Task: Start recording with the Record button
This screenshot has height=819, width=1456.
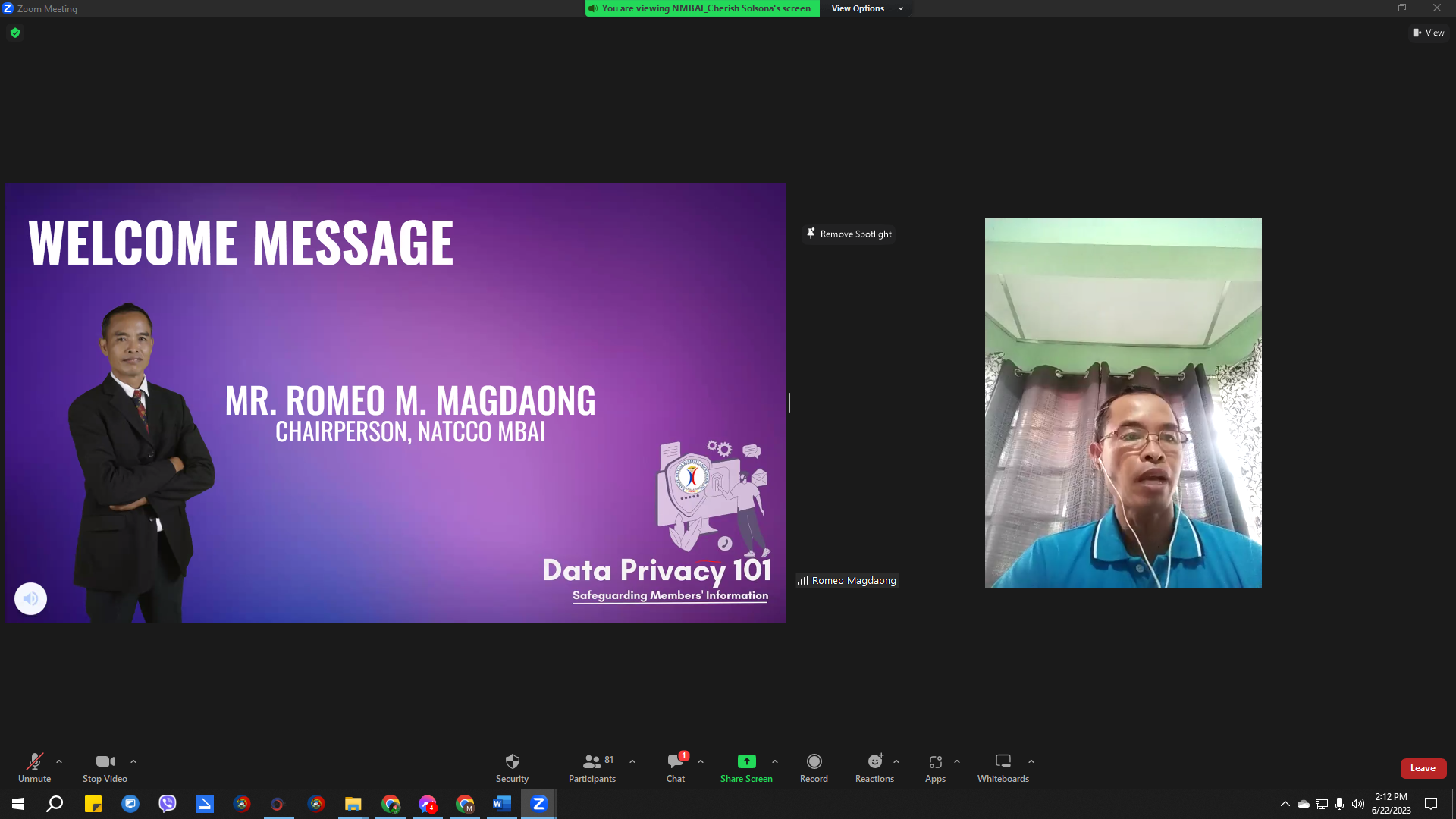Action: 814,767
